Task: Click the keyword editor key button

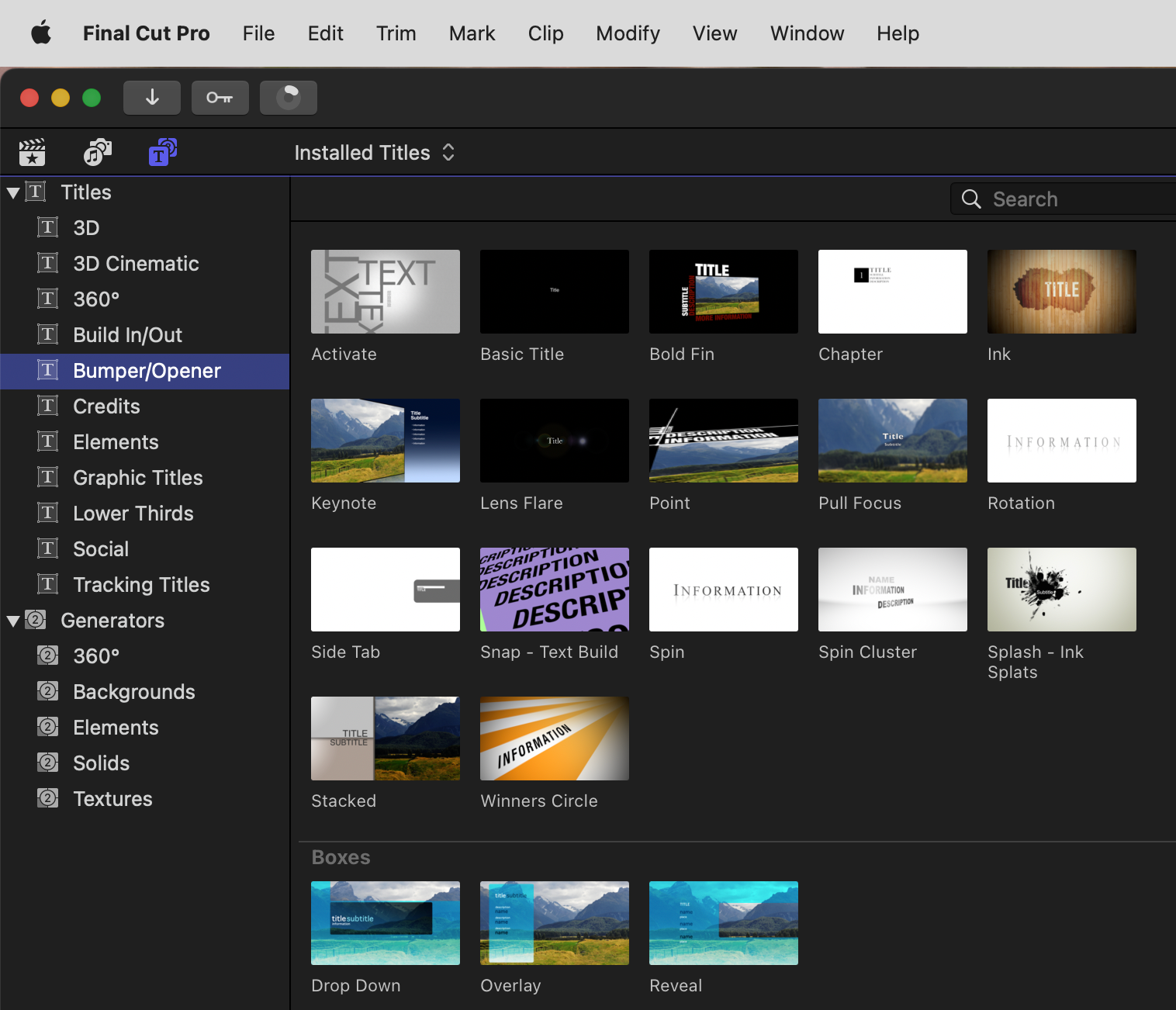Action: [220, 98]
